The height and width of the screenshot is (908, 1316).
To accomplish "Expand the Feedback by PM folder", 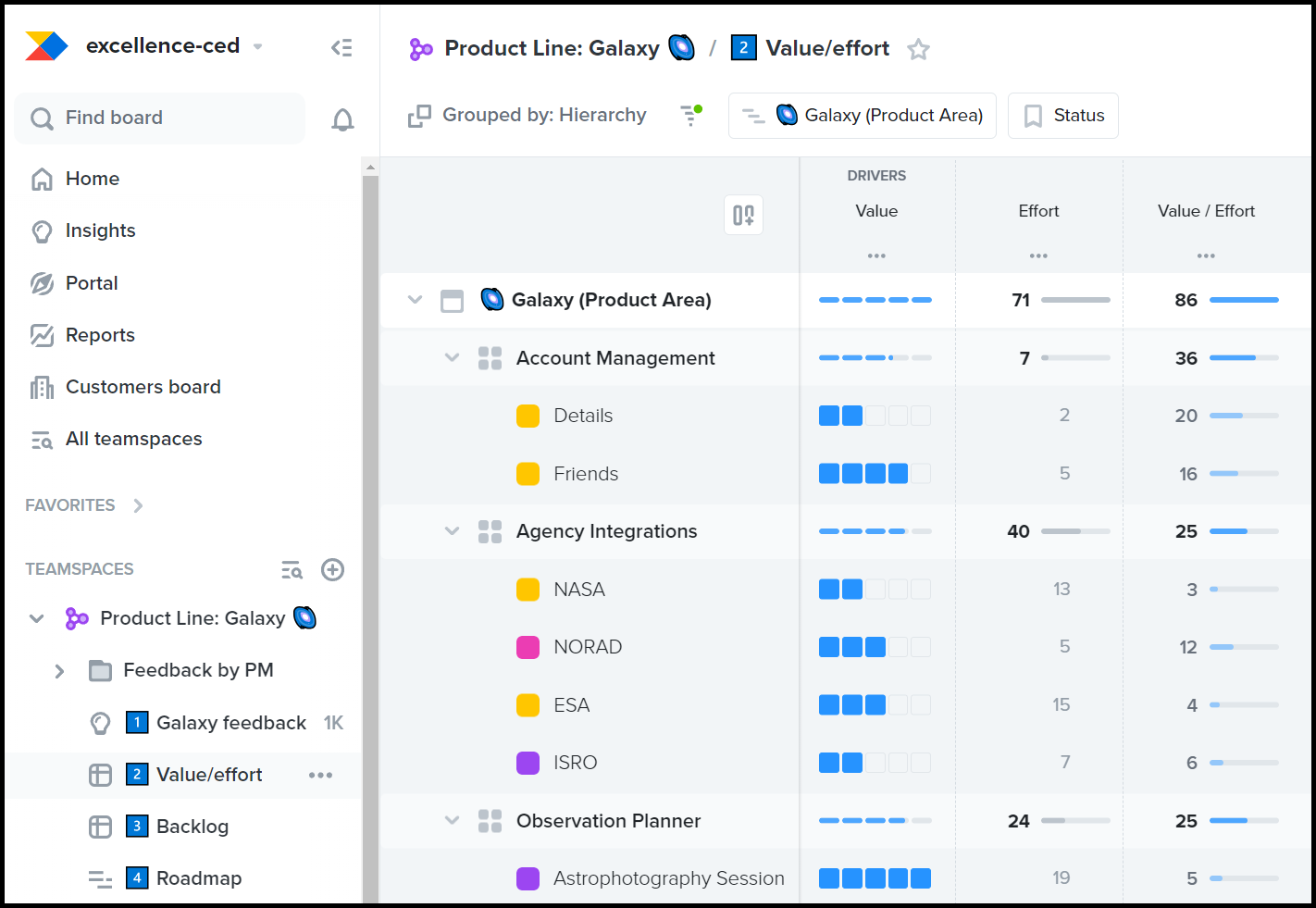I will [59, 670].
